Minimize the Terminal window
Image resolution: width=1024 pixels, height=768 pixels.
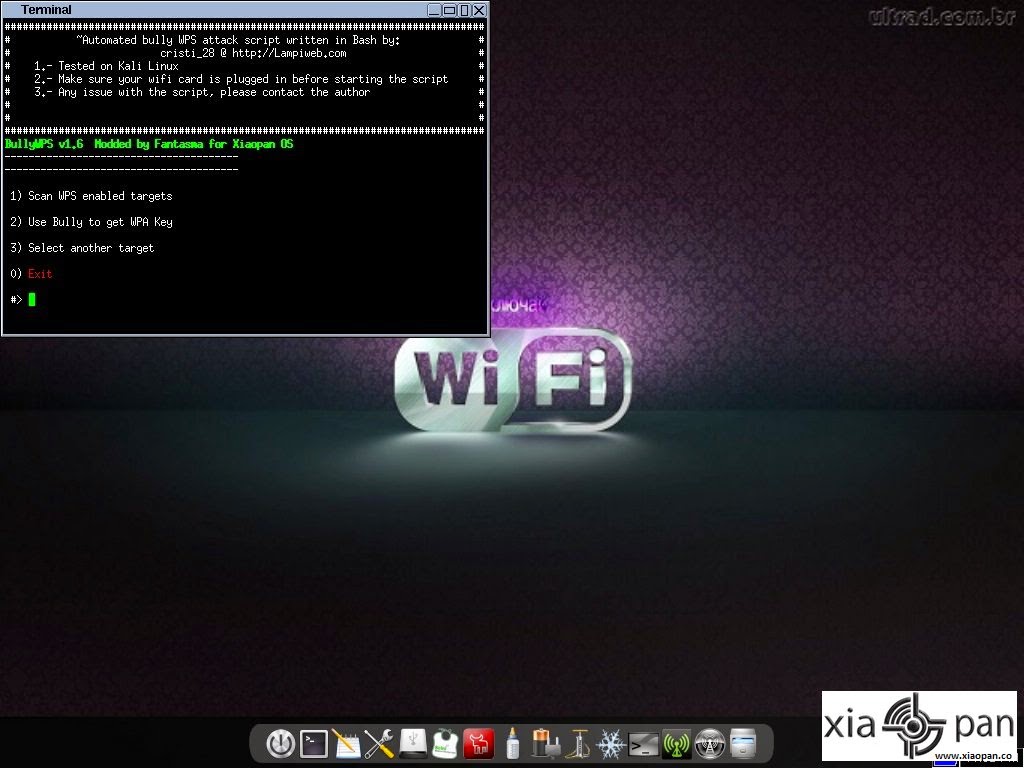(x=434, y=10)
